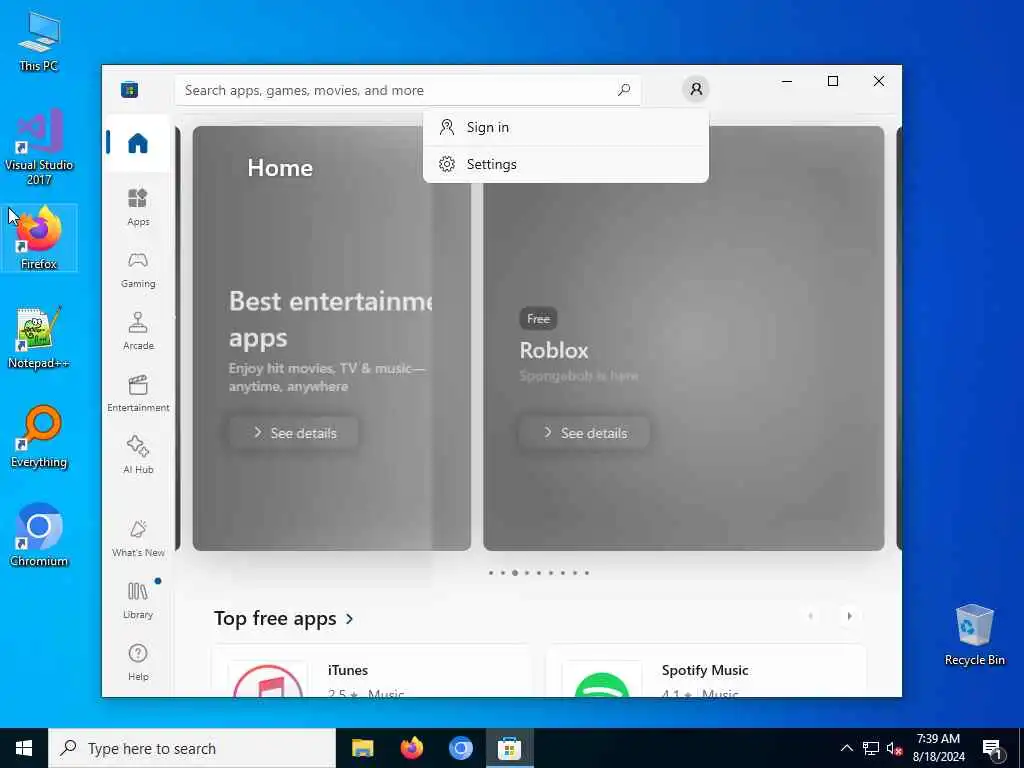The width and height of the screenshot is (1024, 768).
Task: Open the Library in sidebar
Action: (x=138, y=600)
